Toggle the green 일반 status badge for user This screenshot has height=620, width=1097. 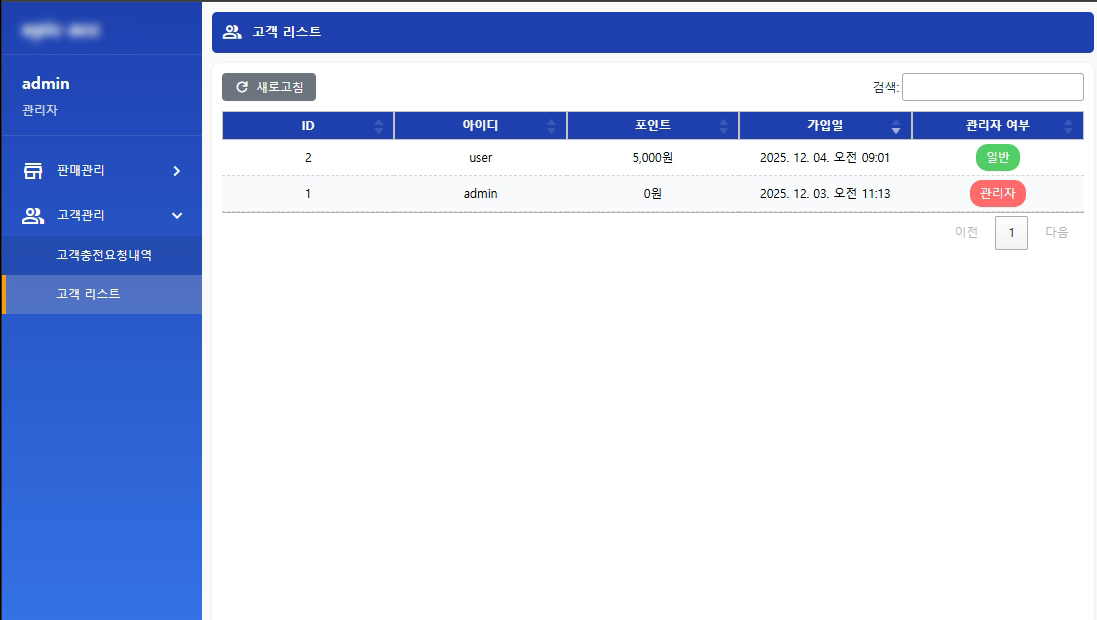tap(997, 157)
